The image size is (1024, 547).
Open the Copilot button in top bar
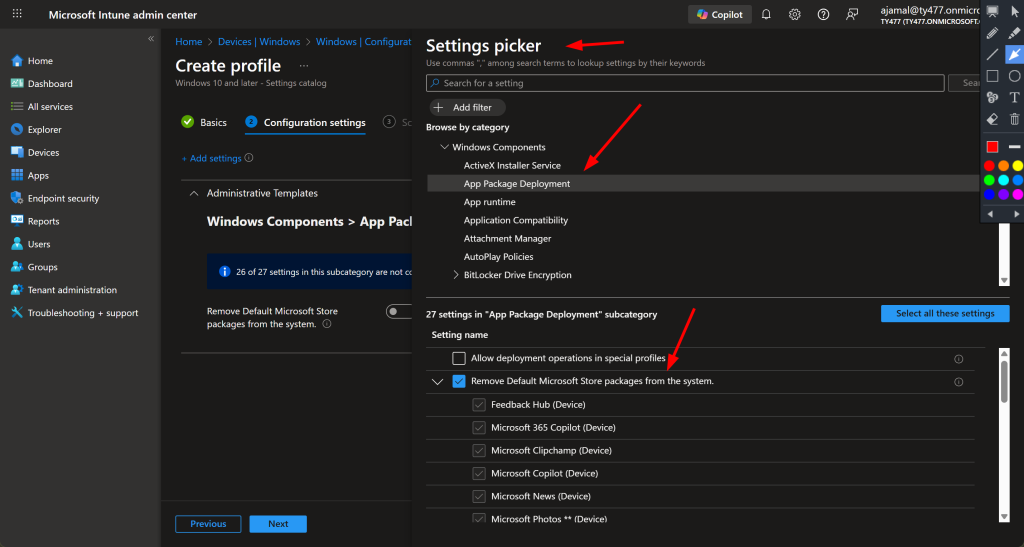point(720,14)
